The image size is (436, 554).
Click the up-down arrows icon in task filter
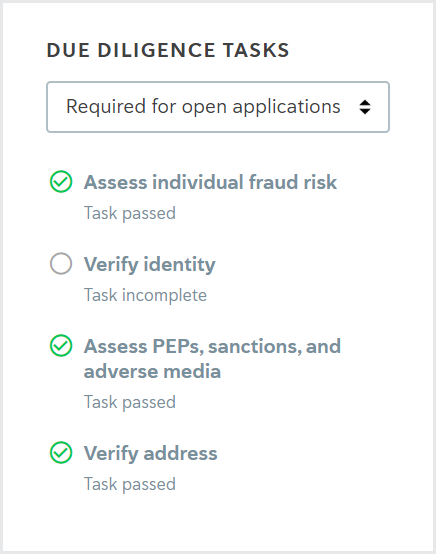[365, 107]
